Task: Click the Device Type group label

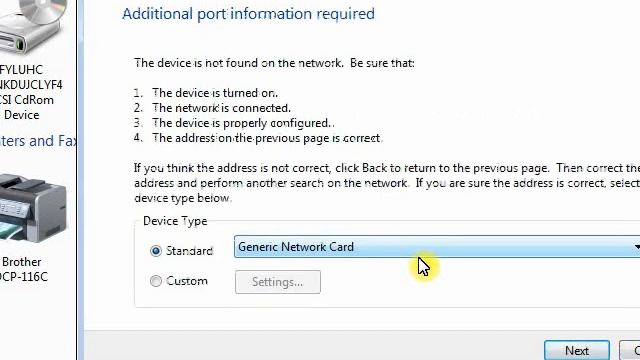Action: click(x=175, y=221)
